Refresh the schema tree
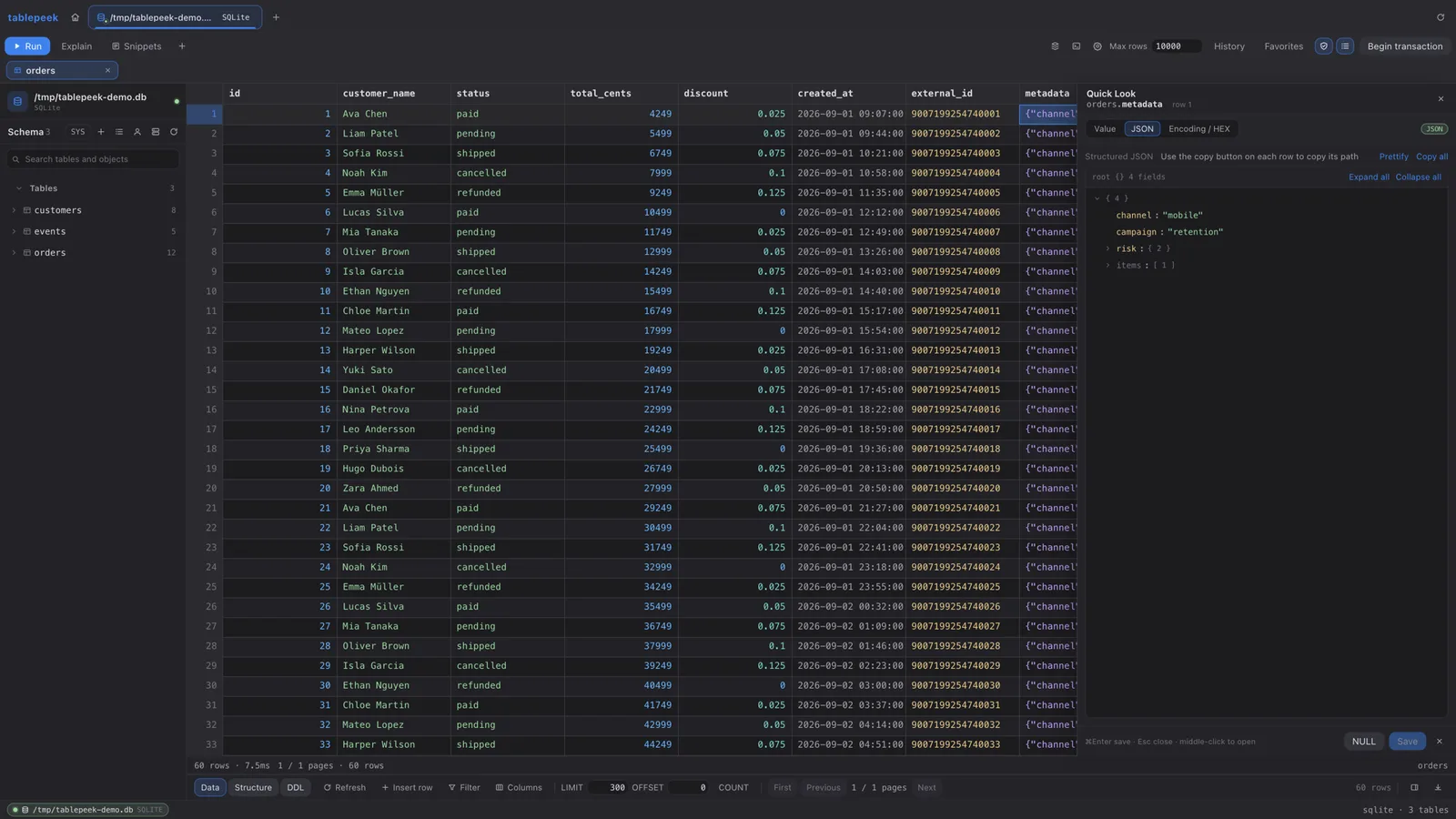The image size is (1456, 819). point(174,132)
